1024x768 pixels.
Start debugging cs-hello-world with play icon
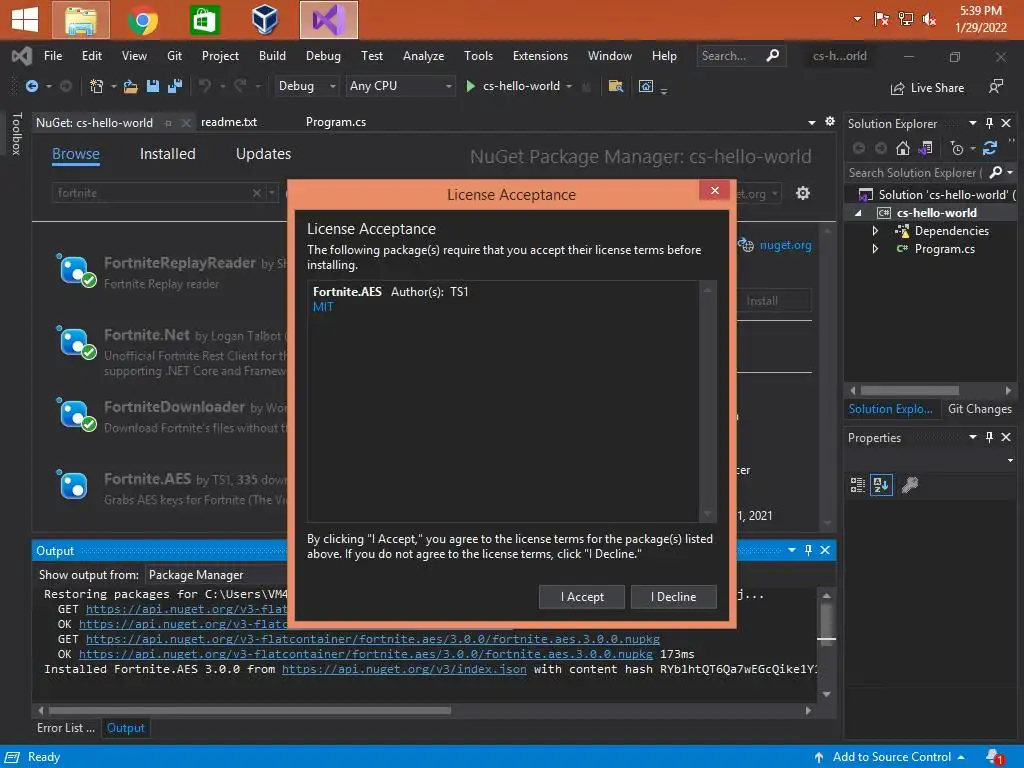point(470,86)
